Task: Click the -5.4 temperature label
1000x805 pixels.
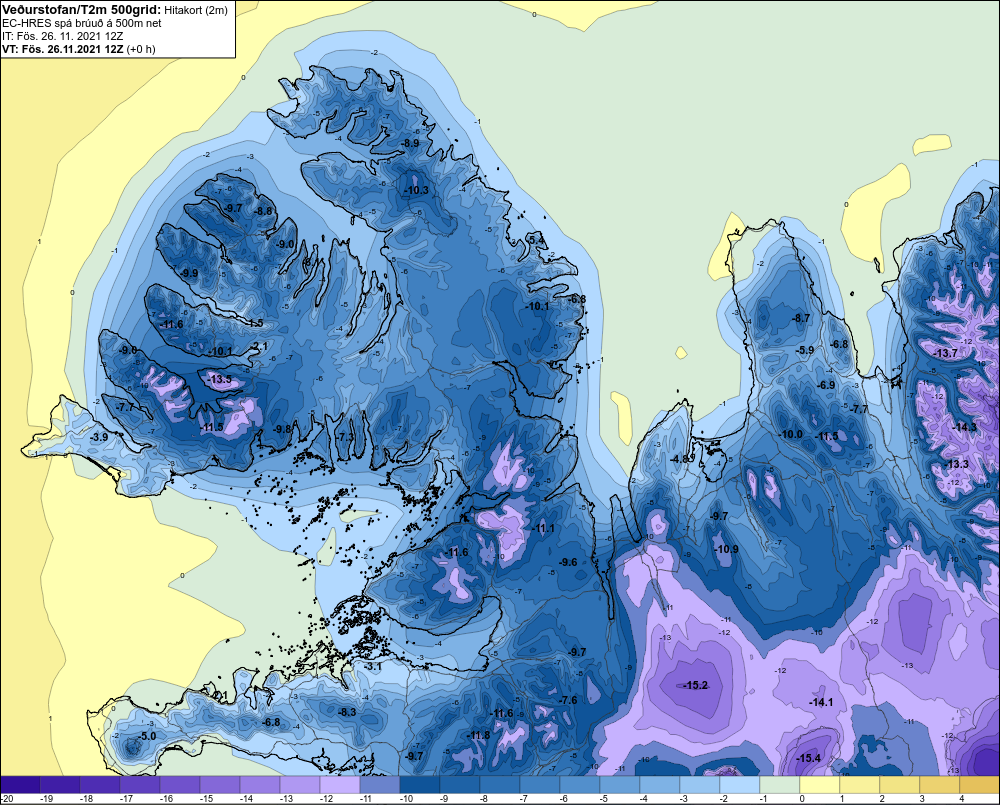Action: 536,240
